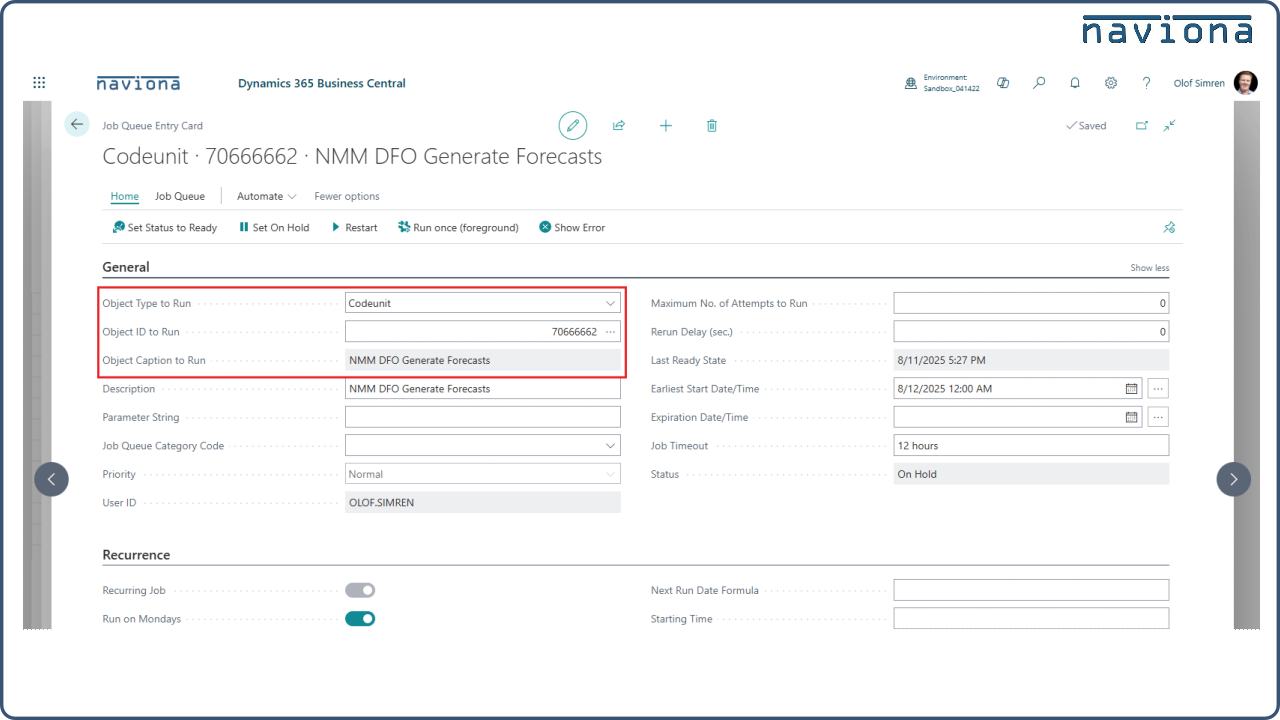This screenshot has width=1280, height=720.
Task: Click the On Hold status value
Action: tap(1031, 474)
